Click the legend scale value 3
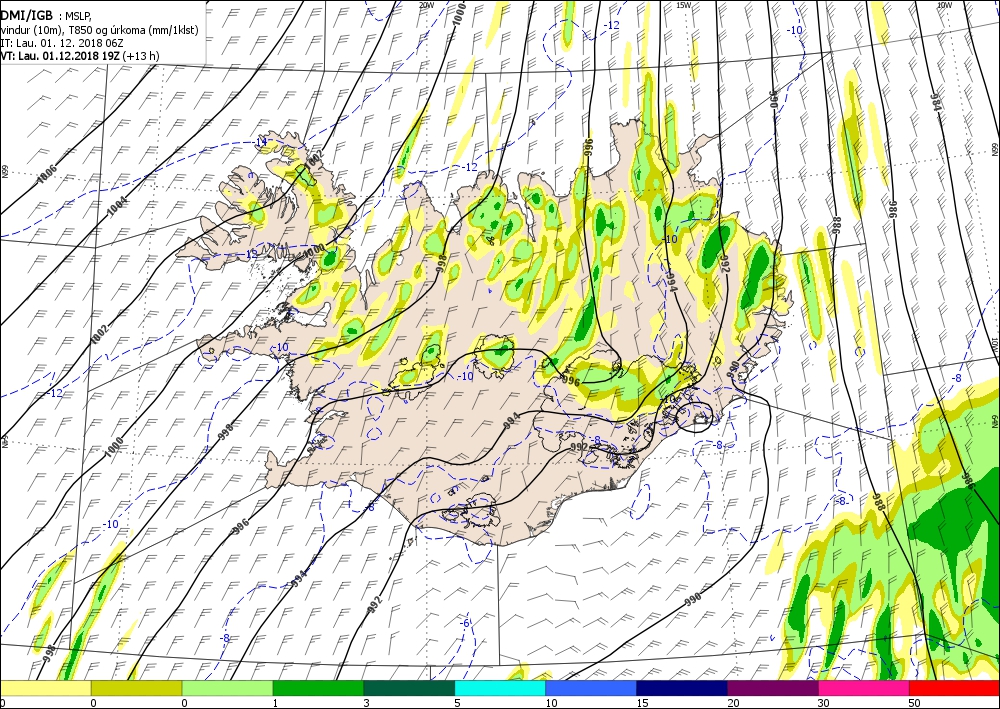 367,703
